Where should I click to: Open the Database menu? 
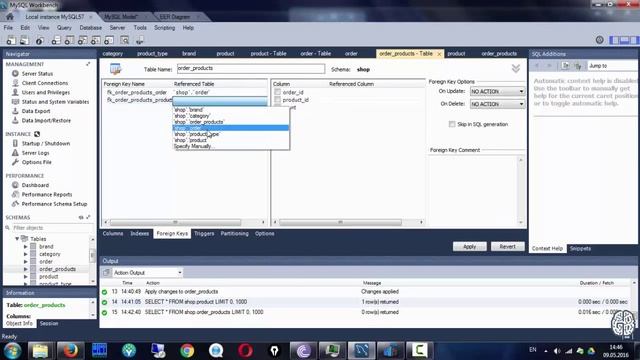pyautogui.click(x=91, y=28)
